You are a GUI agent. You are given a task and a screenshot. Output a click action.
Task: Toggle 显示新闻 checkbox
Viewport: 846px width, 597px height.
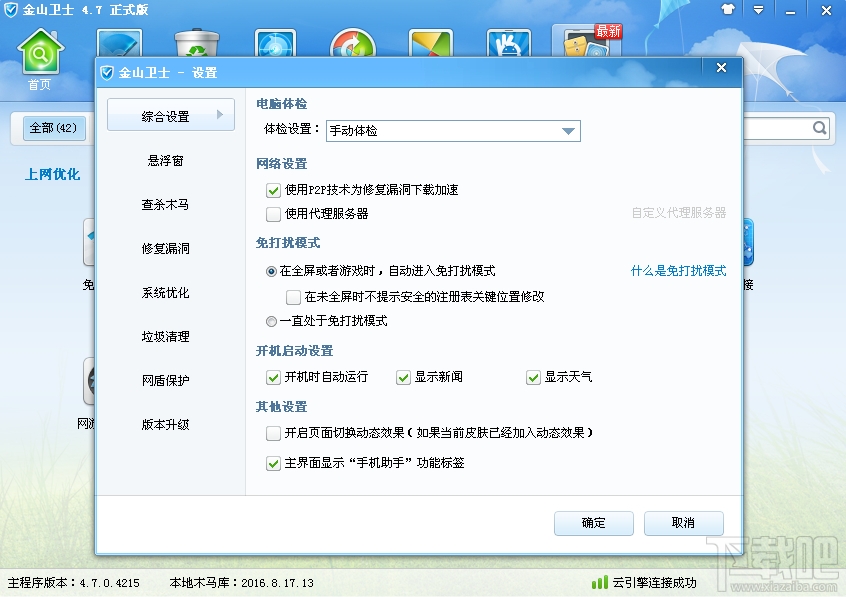coord(403,377)
